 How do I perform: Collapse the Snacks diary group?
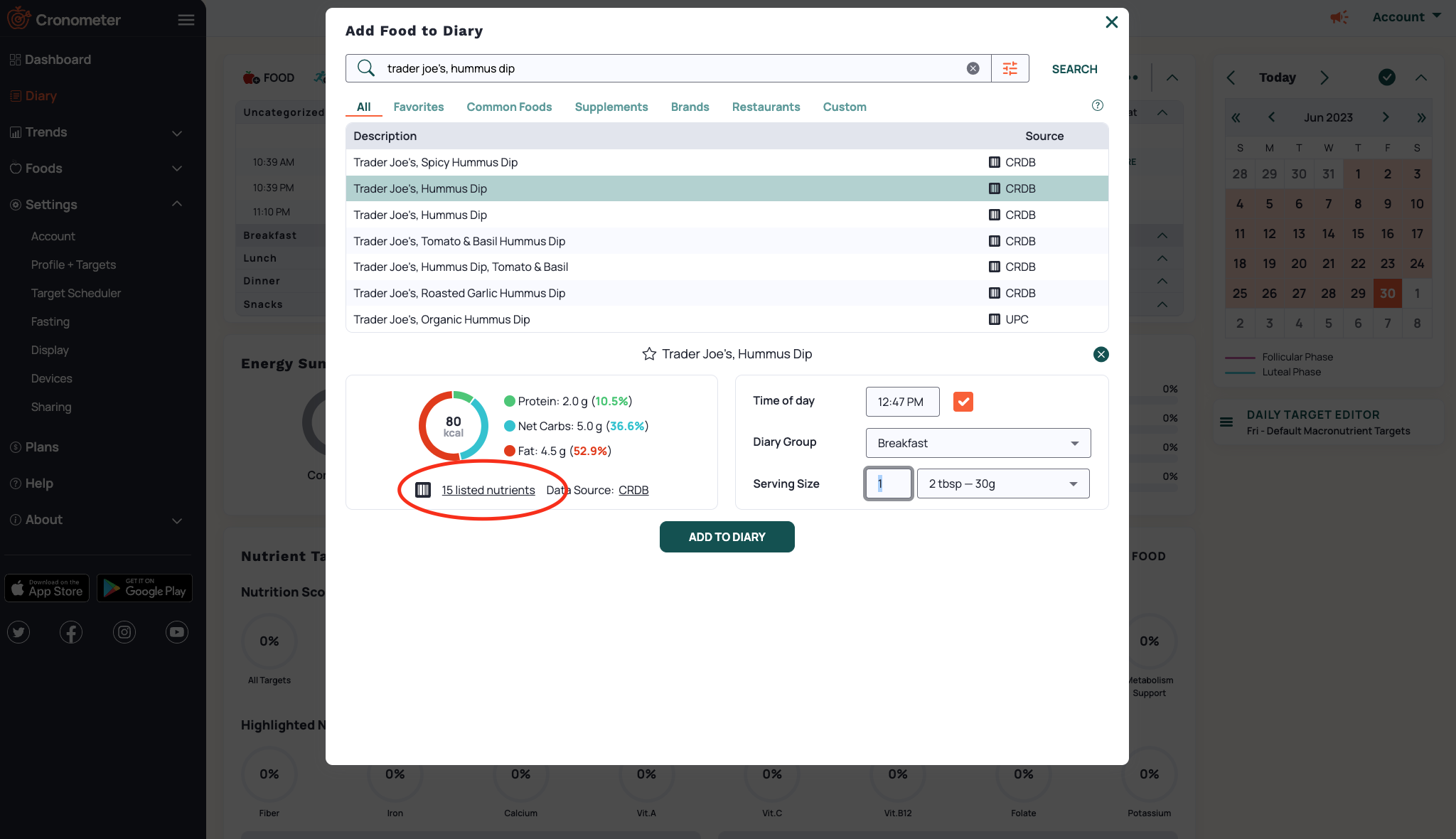click(x=1162, y=304)
